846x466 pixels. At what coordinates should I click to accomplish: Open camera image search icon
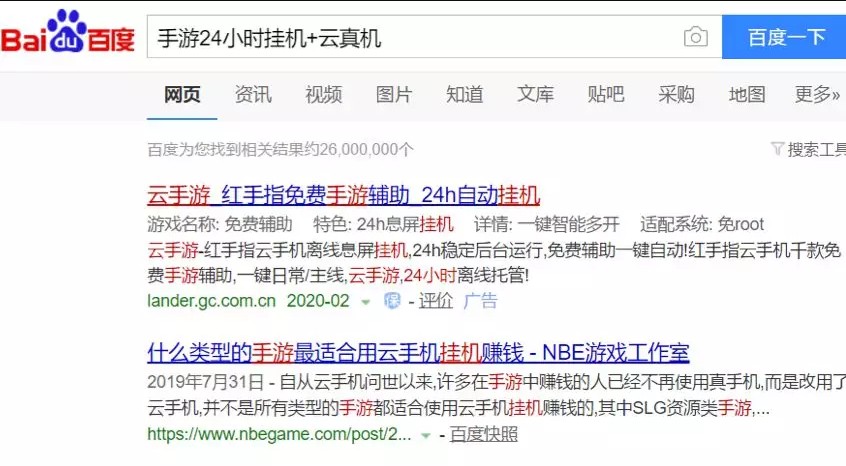(695, 37)
